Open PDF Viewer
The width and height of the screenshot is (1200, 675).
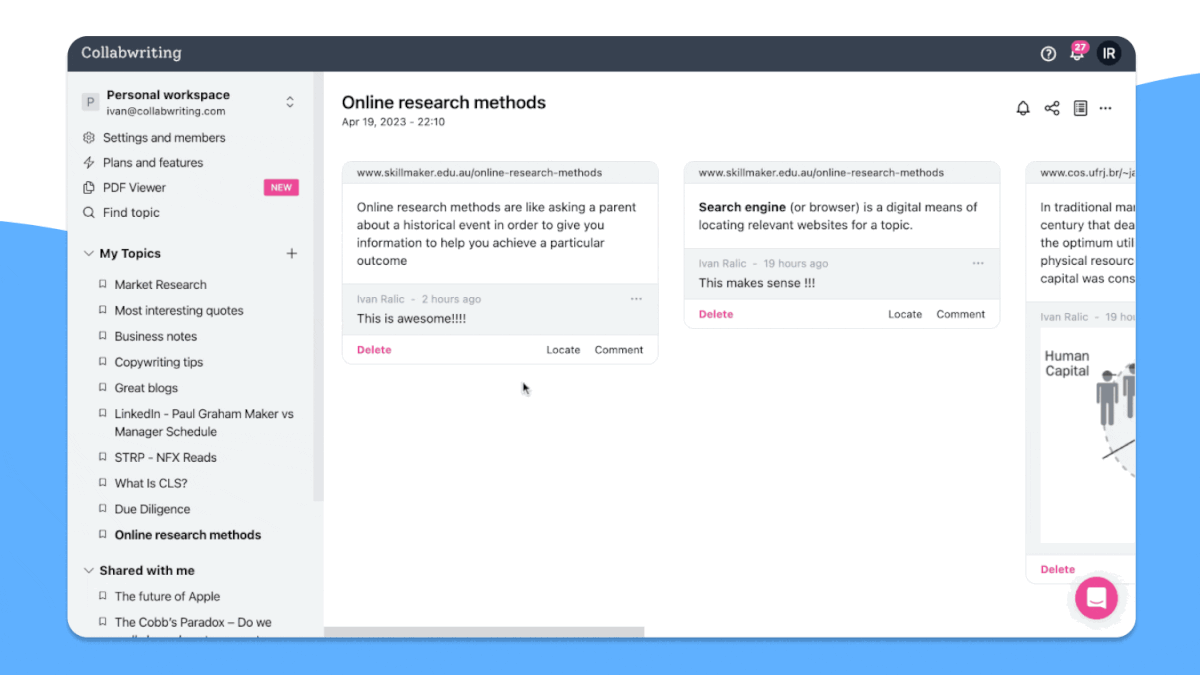tap(134, 188)
